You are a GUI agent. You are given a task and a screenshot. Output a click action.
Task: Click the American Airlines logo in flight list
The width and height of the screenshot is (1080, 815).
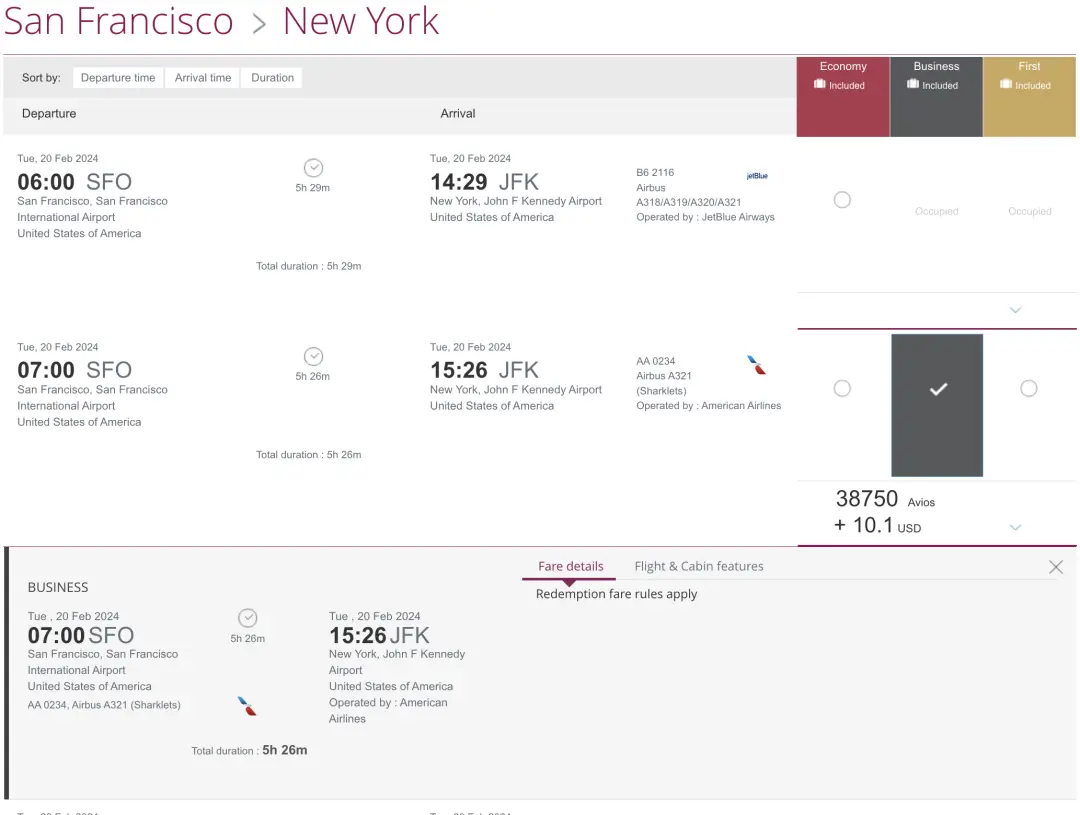point(757,365)
